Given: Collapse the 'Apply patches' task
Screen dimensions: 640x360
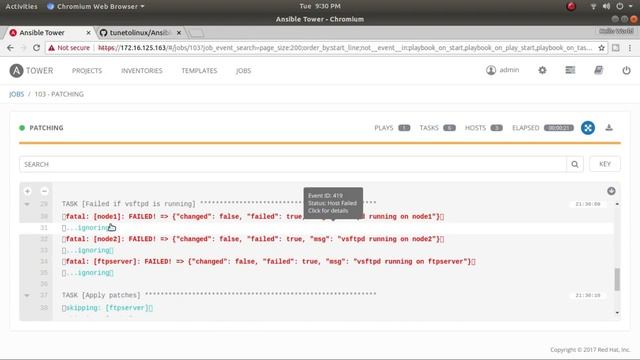Looking at the screenshot, I should pos(27,295).
